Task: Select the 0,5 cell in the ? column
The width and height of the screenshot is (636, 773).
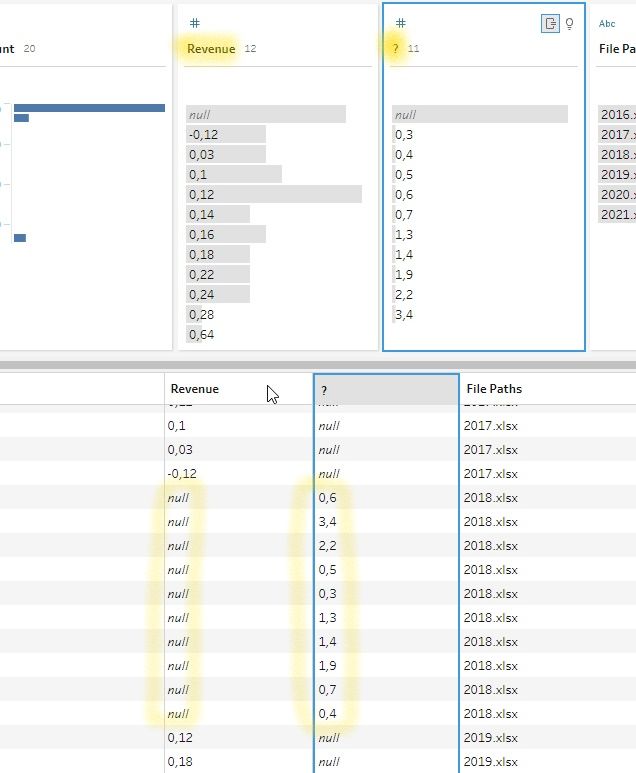Action: [387, 569]
